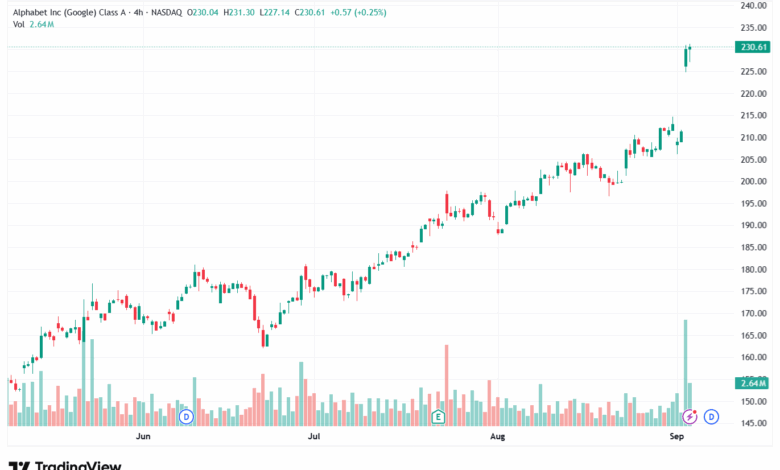Click the 2.64M volume tag on price axis

pyautogui.click(x=752, y=383)
